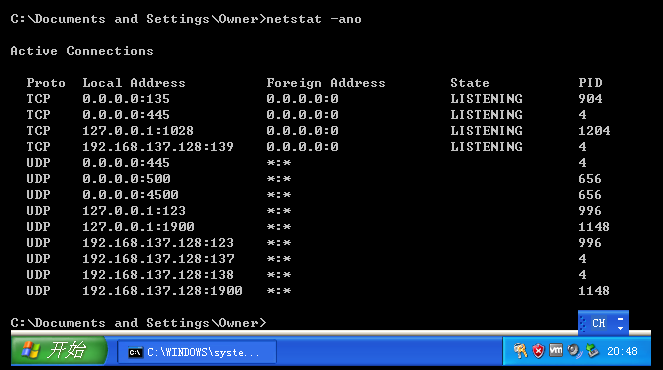
Task: Click the Foreign Address column header
Action: click(326, 83)
